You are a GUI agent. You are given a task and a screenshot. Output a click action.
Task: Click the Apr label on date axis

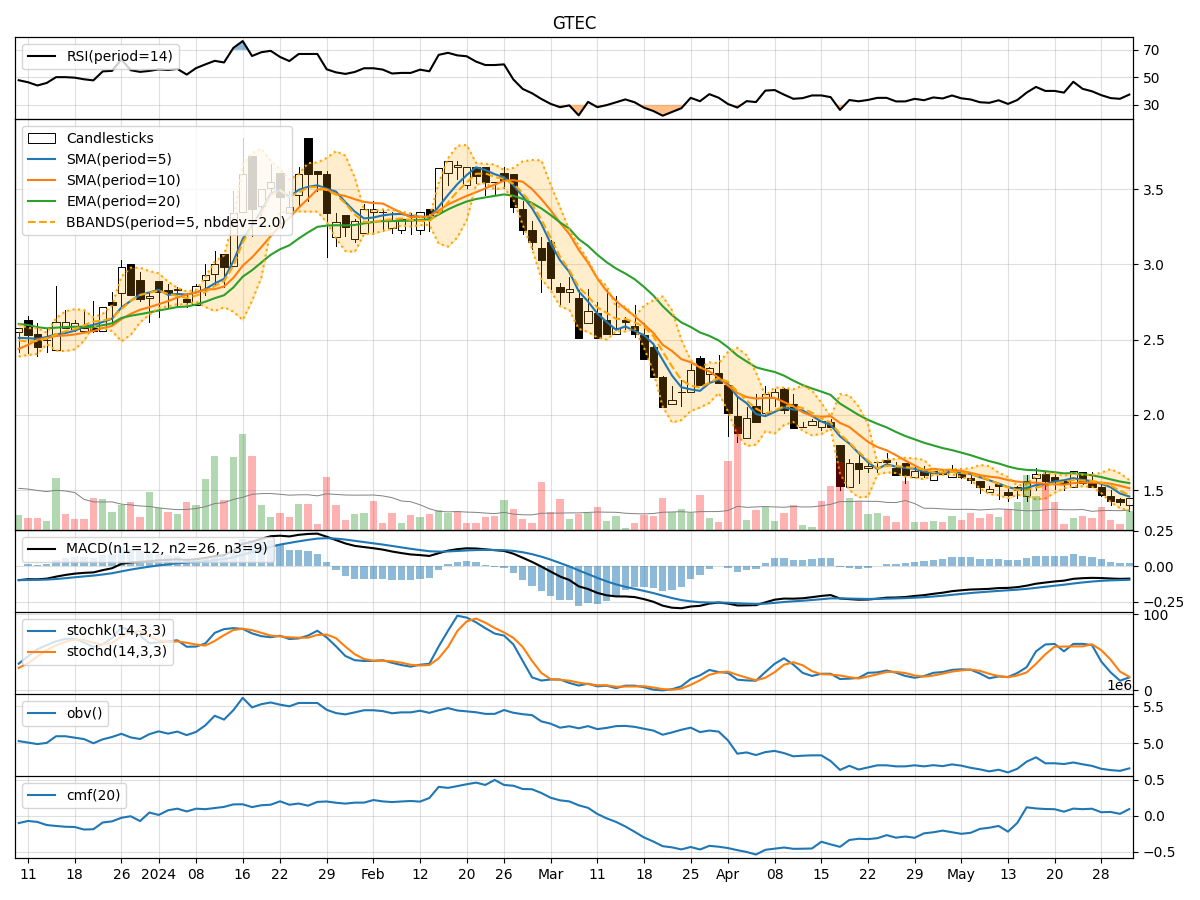tap(726, 873)
